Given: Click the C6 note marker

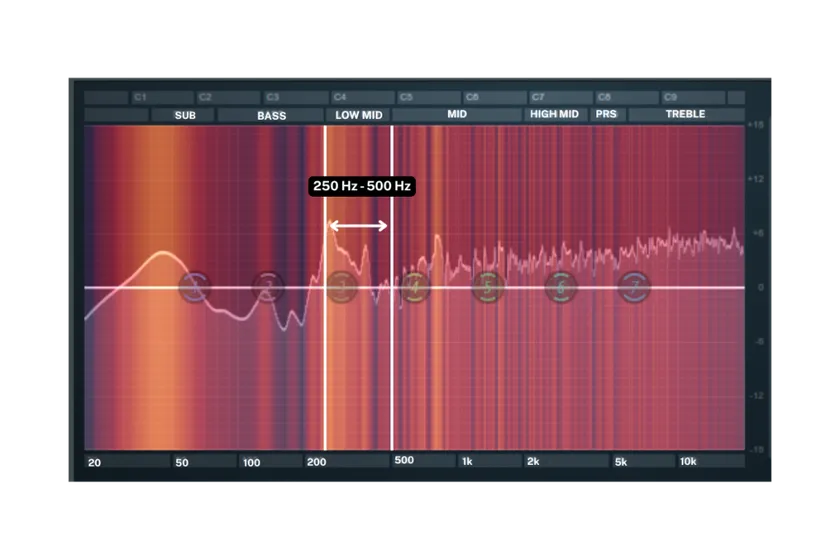Looking at the screenshot, I should (472, 97).
